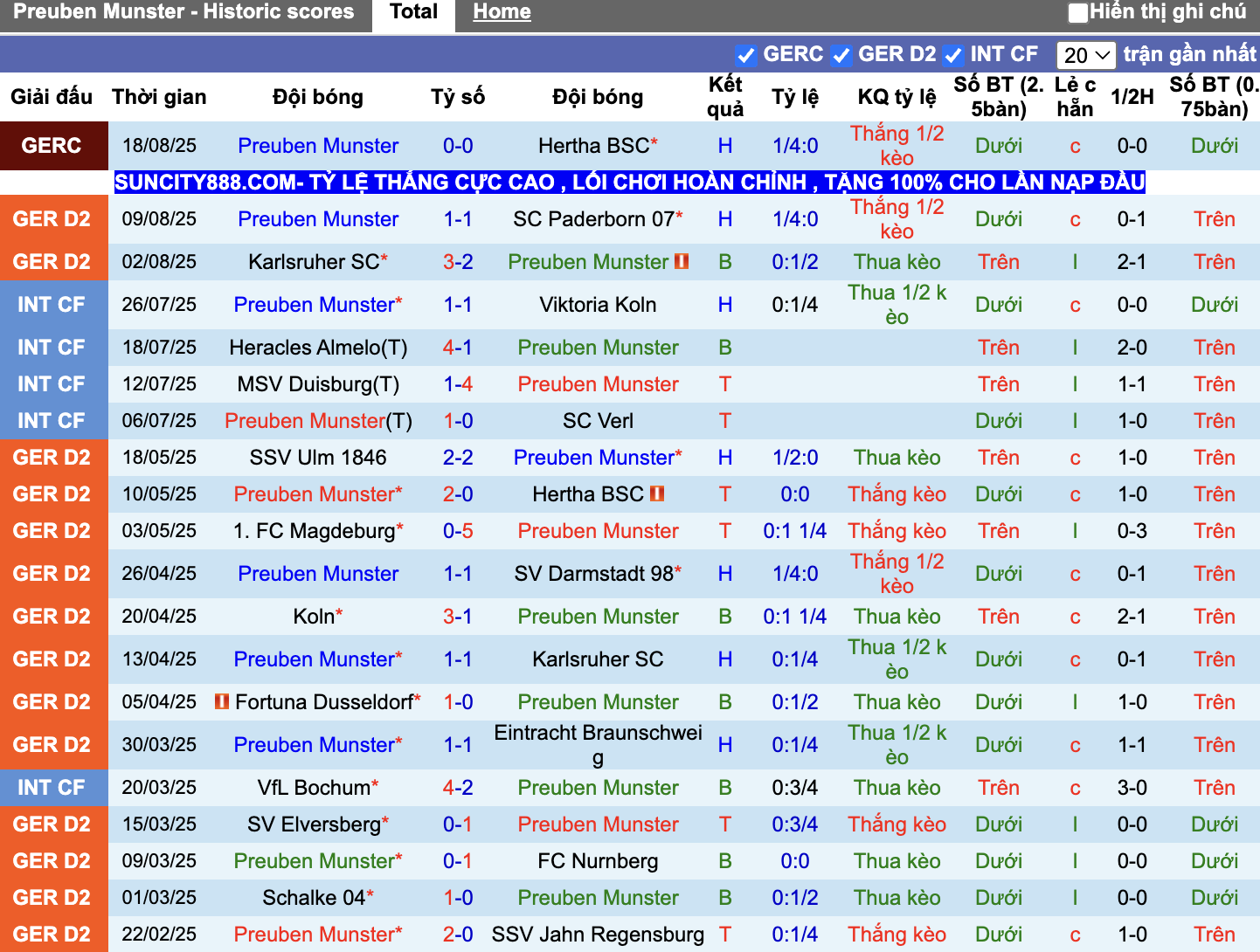Click the 0-0 score for 18/08/25 match
1260x952 pixels.
[458, 146]
